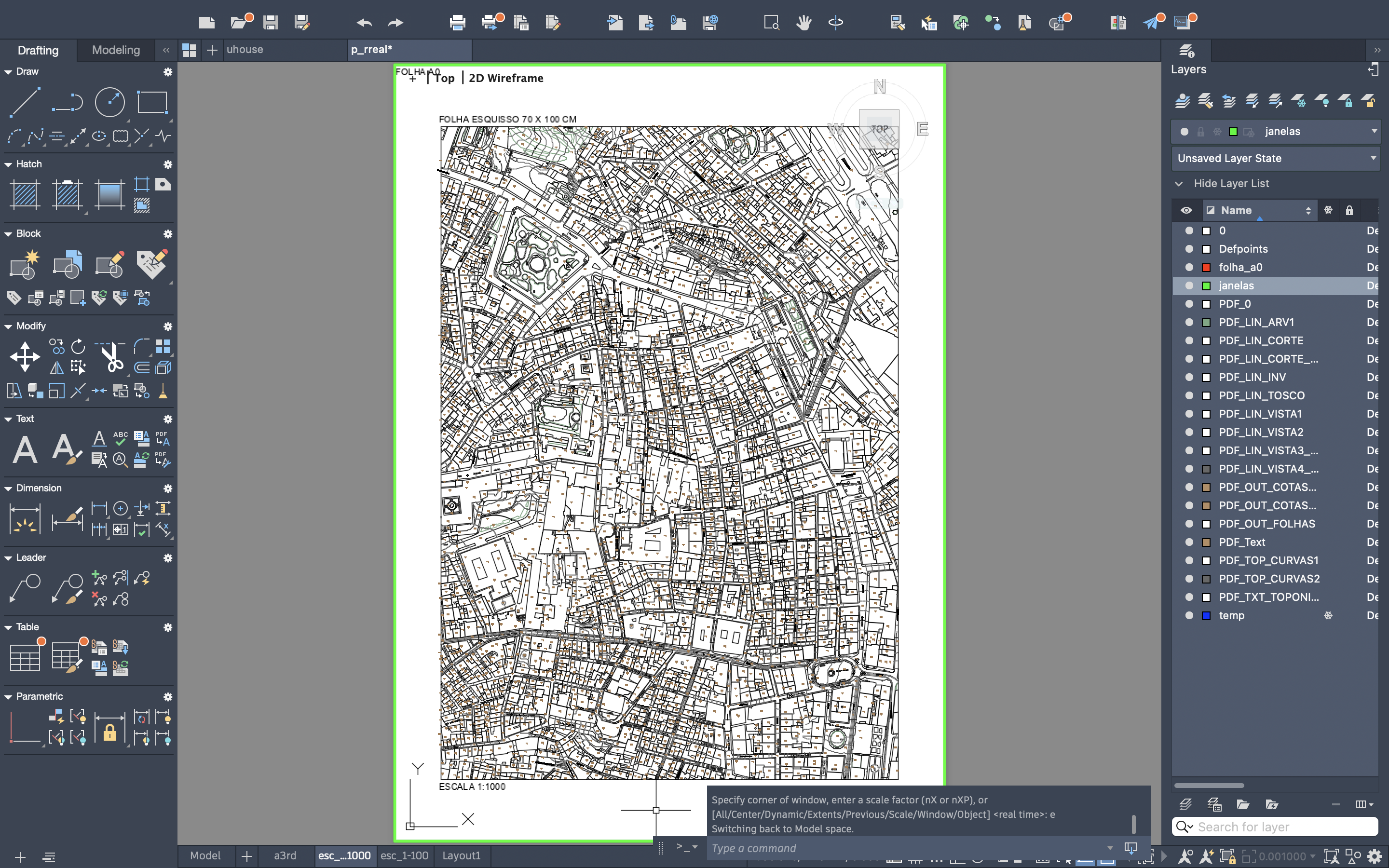The width and height of the screenshot is (1389, 868).
Task: Select the Rectangle draw tool
Action: 151,102
